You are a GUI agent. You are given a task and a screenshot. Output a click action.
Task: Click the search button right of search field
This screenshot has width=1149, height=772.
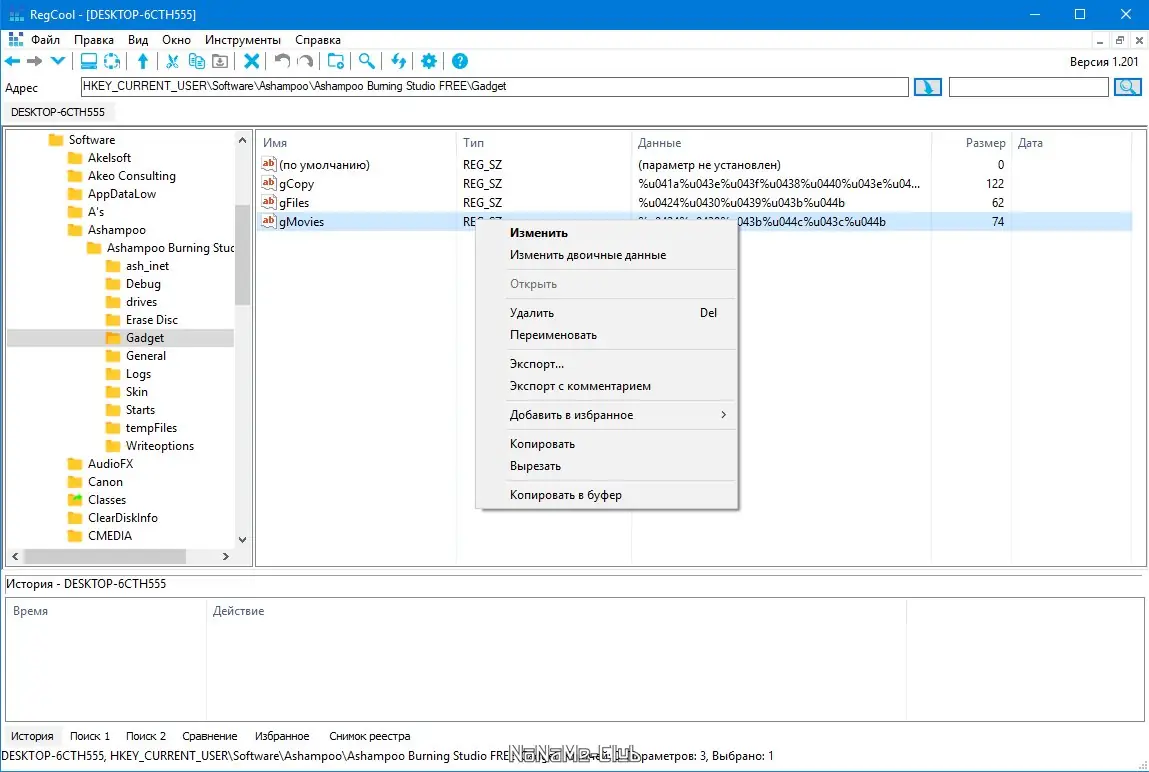[1128, 87]
